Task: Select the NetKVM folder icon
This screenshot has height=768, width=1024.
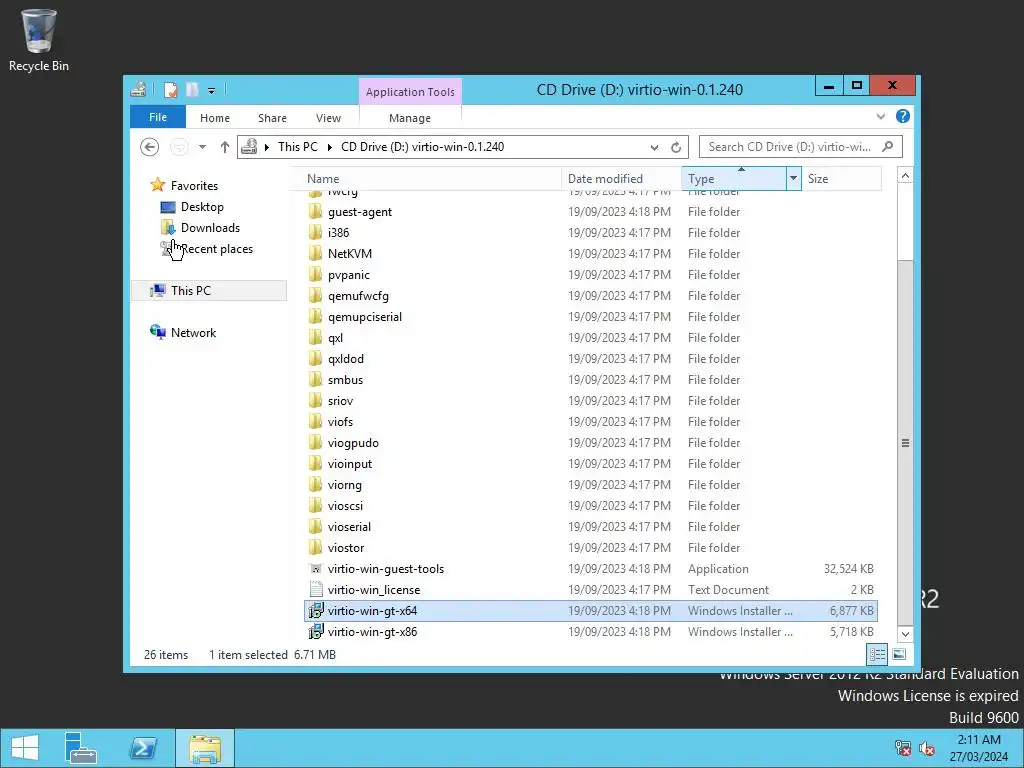Action: point(315,253)
